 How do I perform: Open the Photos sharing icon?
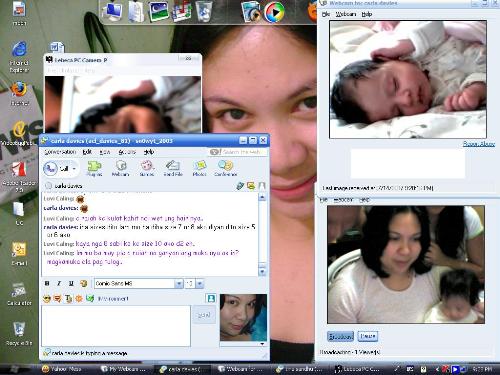coord(199,168)
